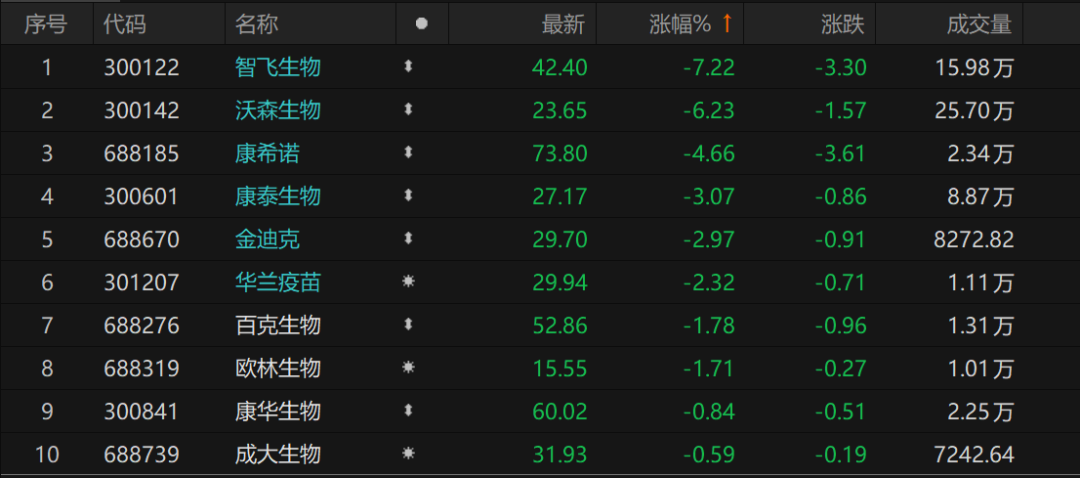Image resolution: width=1080 pixels, height=478 pixels.
Task: Select stock code 688670
Action: click(x=142, y=240)
